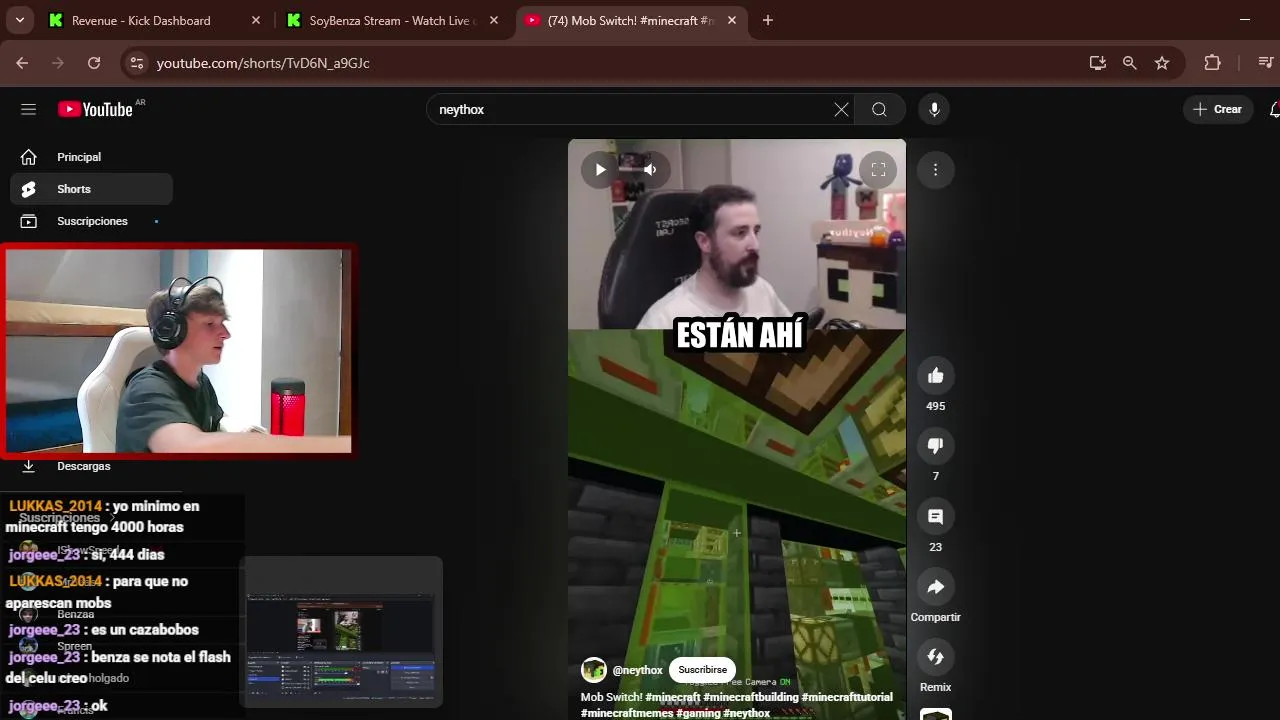1280x720 pixels.
Task: Select Shorts in sidebar
Action: pyautogui.click(x=91, y=189)
